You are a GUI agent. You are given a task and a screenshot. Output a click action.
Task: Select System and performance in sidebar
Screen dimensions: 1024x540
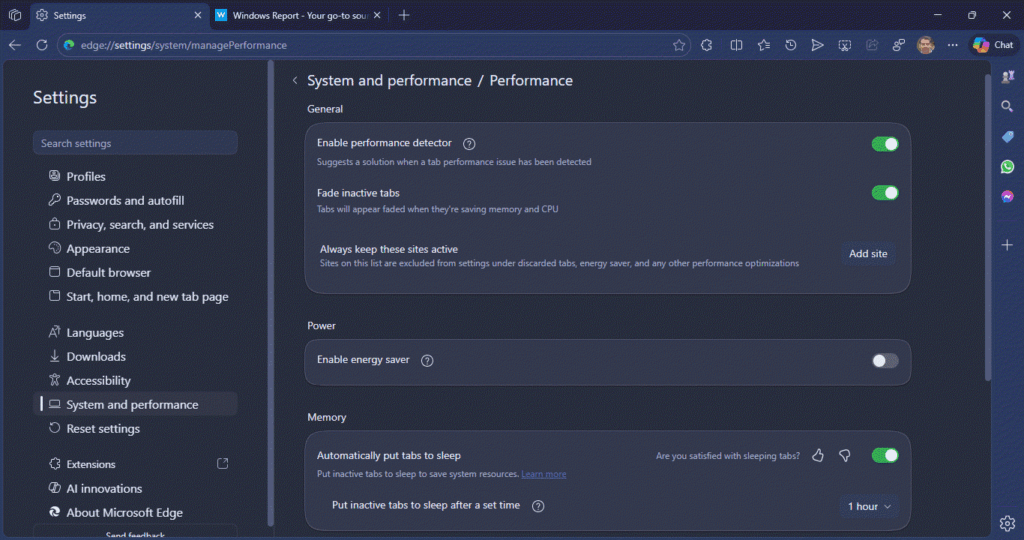point(135,405)
